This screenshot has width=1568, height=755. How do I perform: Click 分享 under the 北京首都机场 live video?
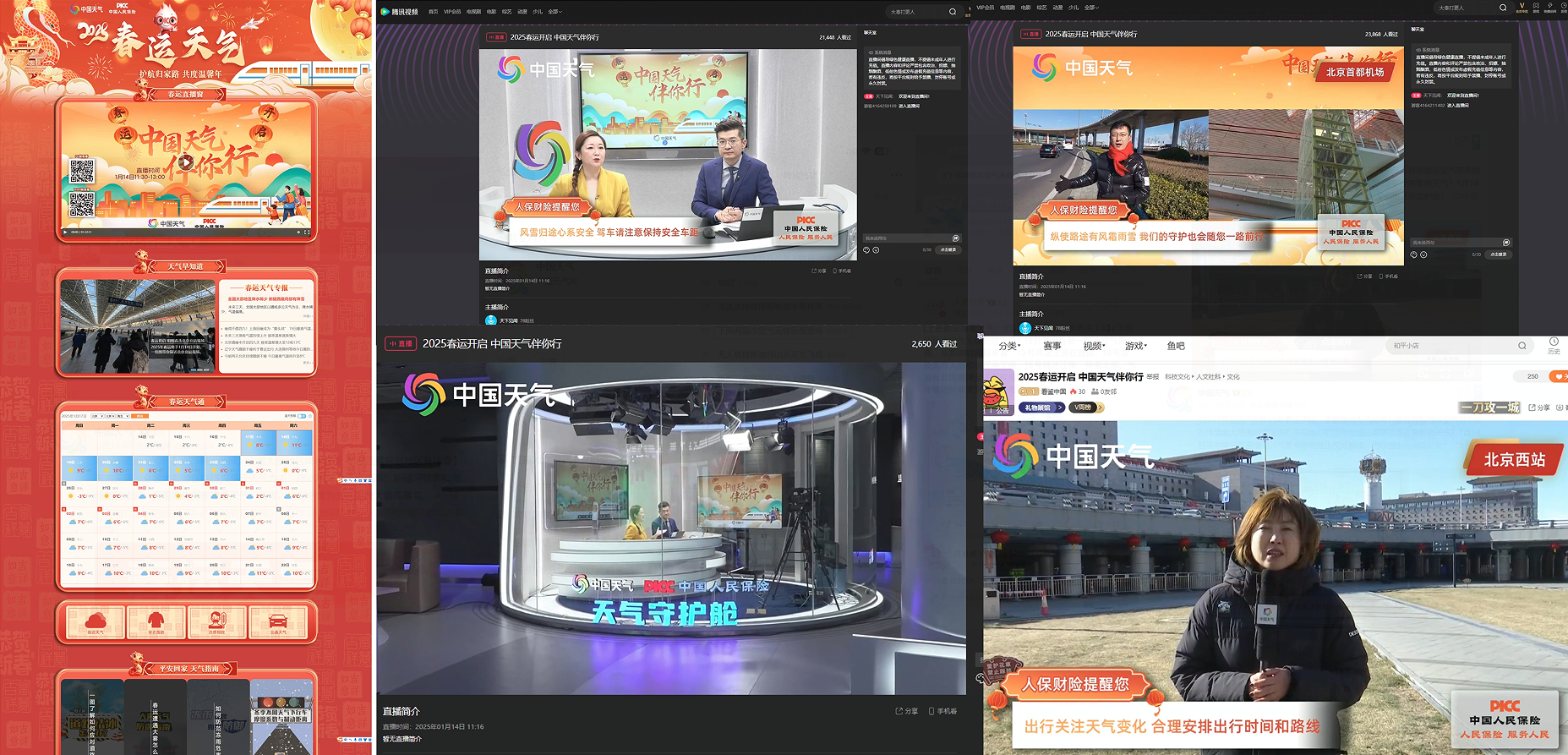(1365, 276)
